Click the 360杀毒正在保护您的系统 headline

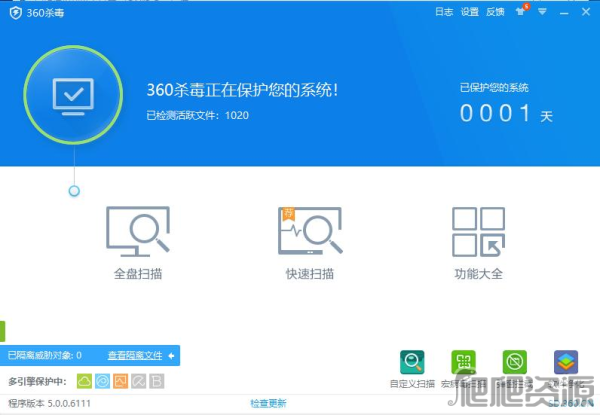pyautogui.click(x=243, y=90)
